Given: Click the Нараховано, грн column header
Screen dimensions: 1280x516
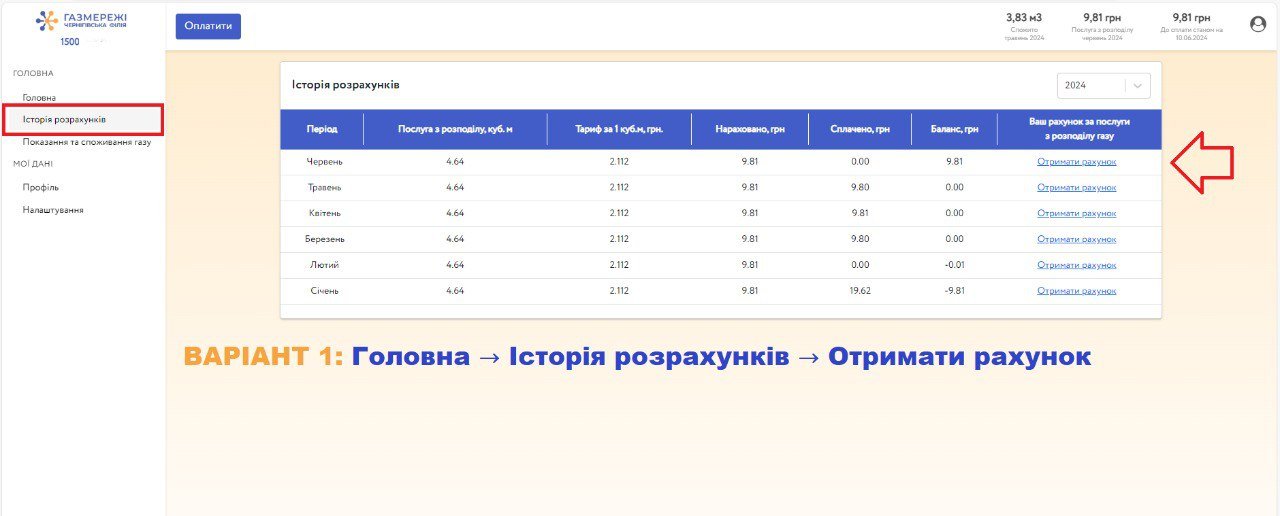Looking at the screenshot, I should (x=750, y=129).
